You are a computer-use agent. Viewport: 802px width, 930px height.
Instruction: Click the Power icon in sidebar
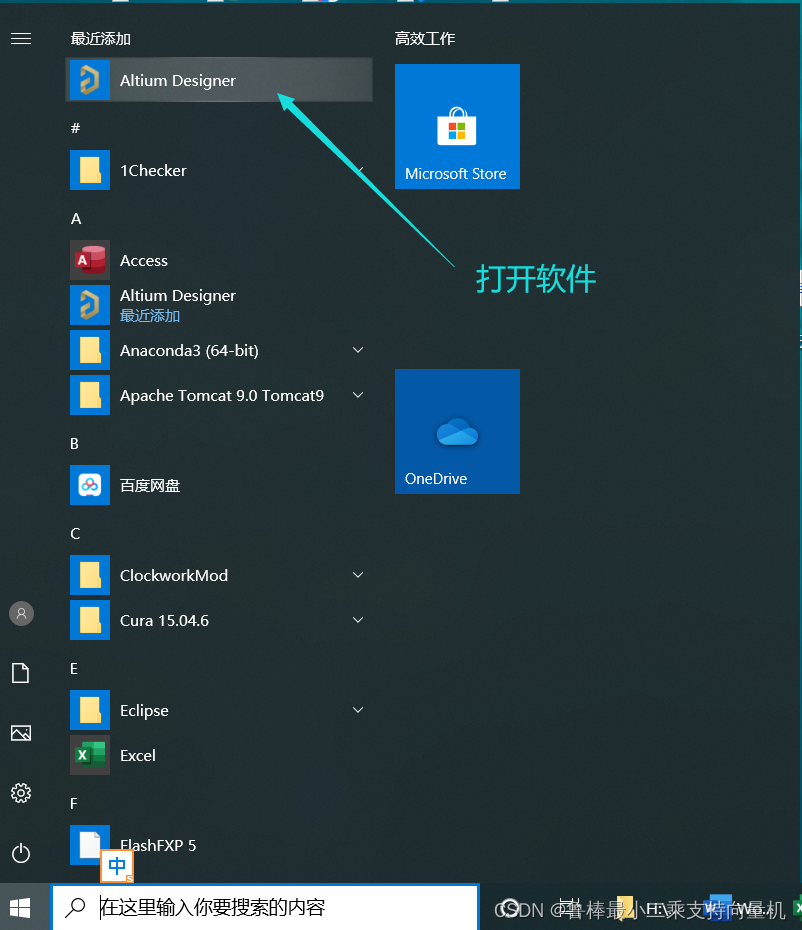click(21, 853)
